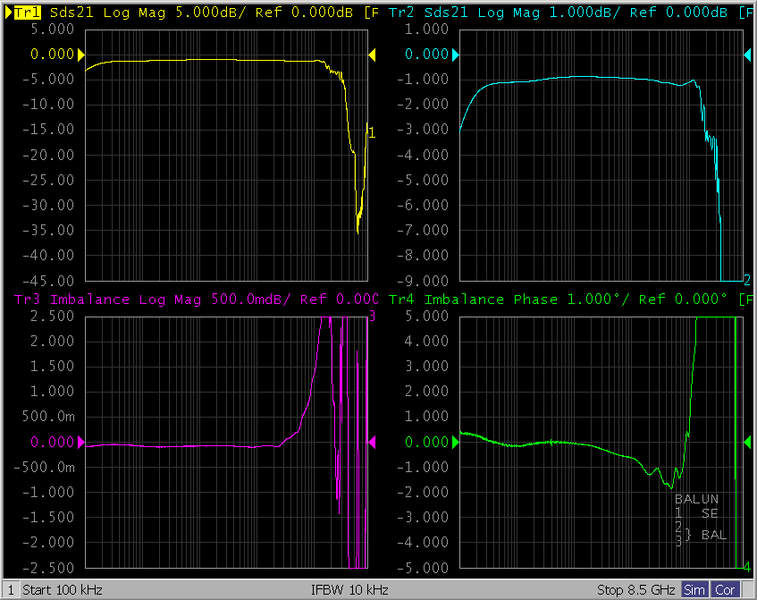Click green trace number 4 end label
The width and height of the screenshot is (757, 600).
747,567
